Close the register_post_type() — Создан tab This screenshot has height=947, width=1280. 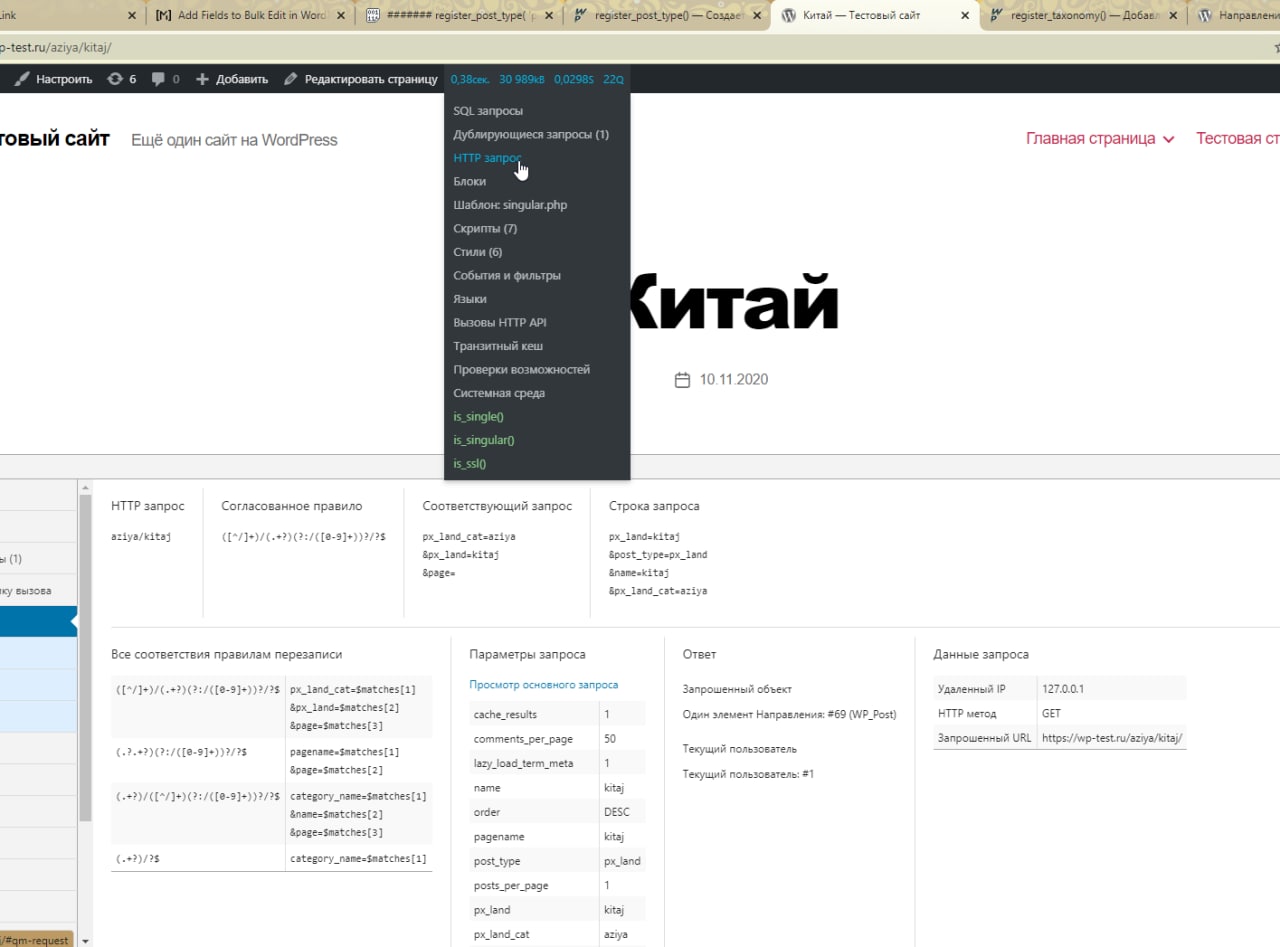tap(757, 16)
